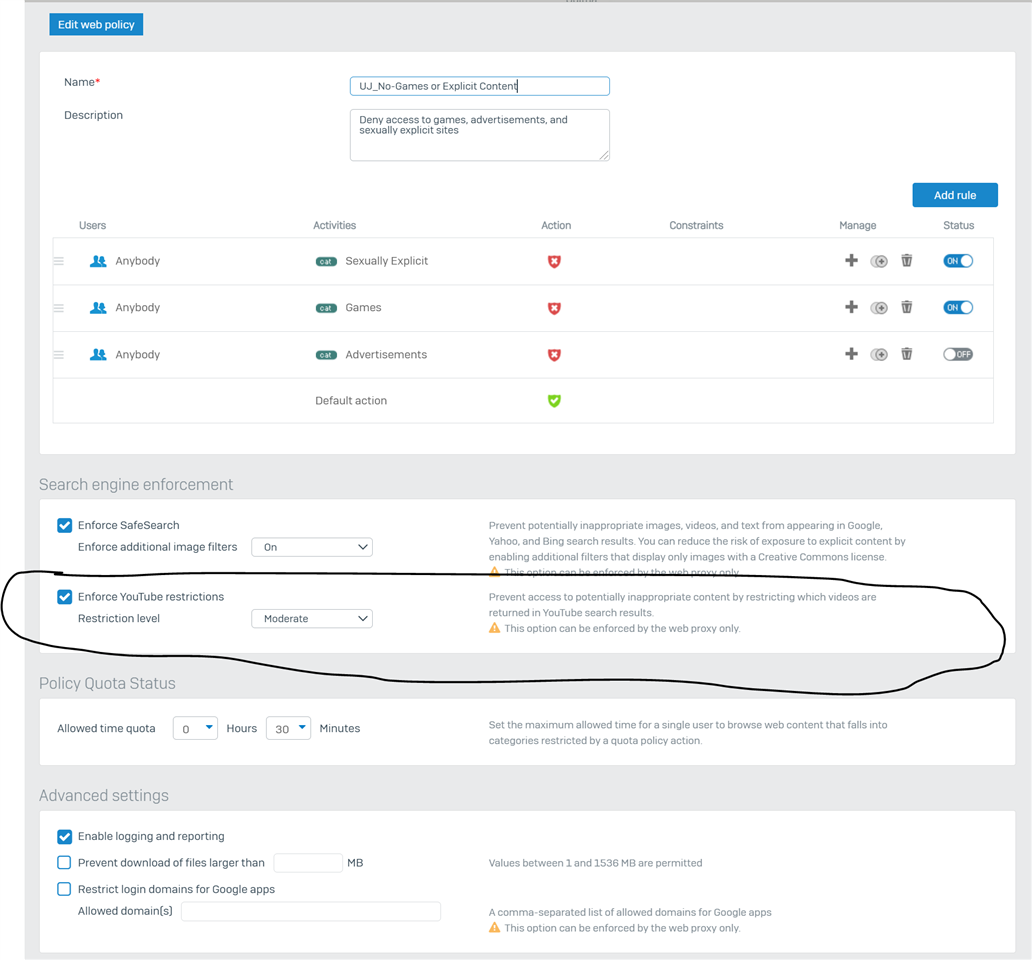Click Anybody in the Games row

click(x=138, y=307)
